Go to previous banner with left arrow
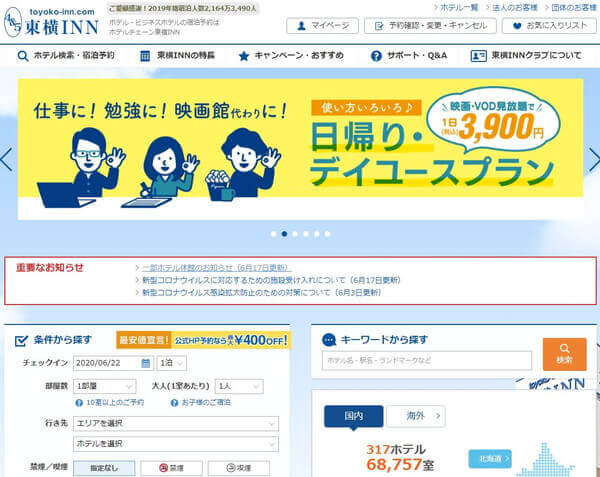The width and height of the screenshot is (600, 477). (6, 160)
